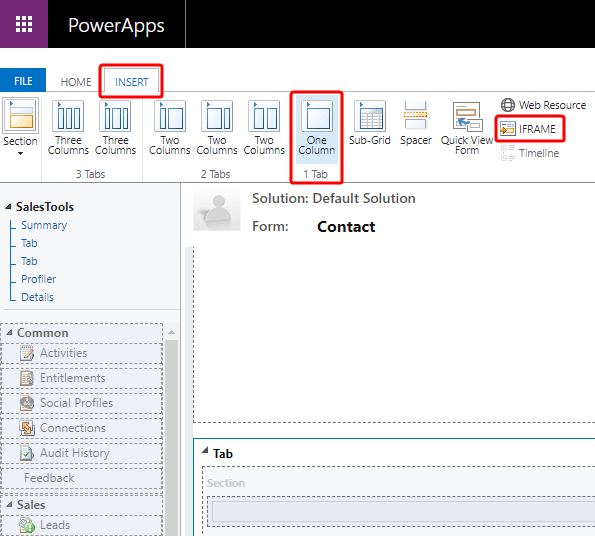Screen dimensions: 595x536
Task: Click scrollbar up arrow in navigation pane
Action: (172, 332)
